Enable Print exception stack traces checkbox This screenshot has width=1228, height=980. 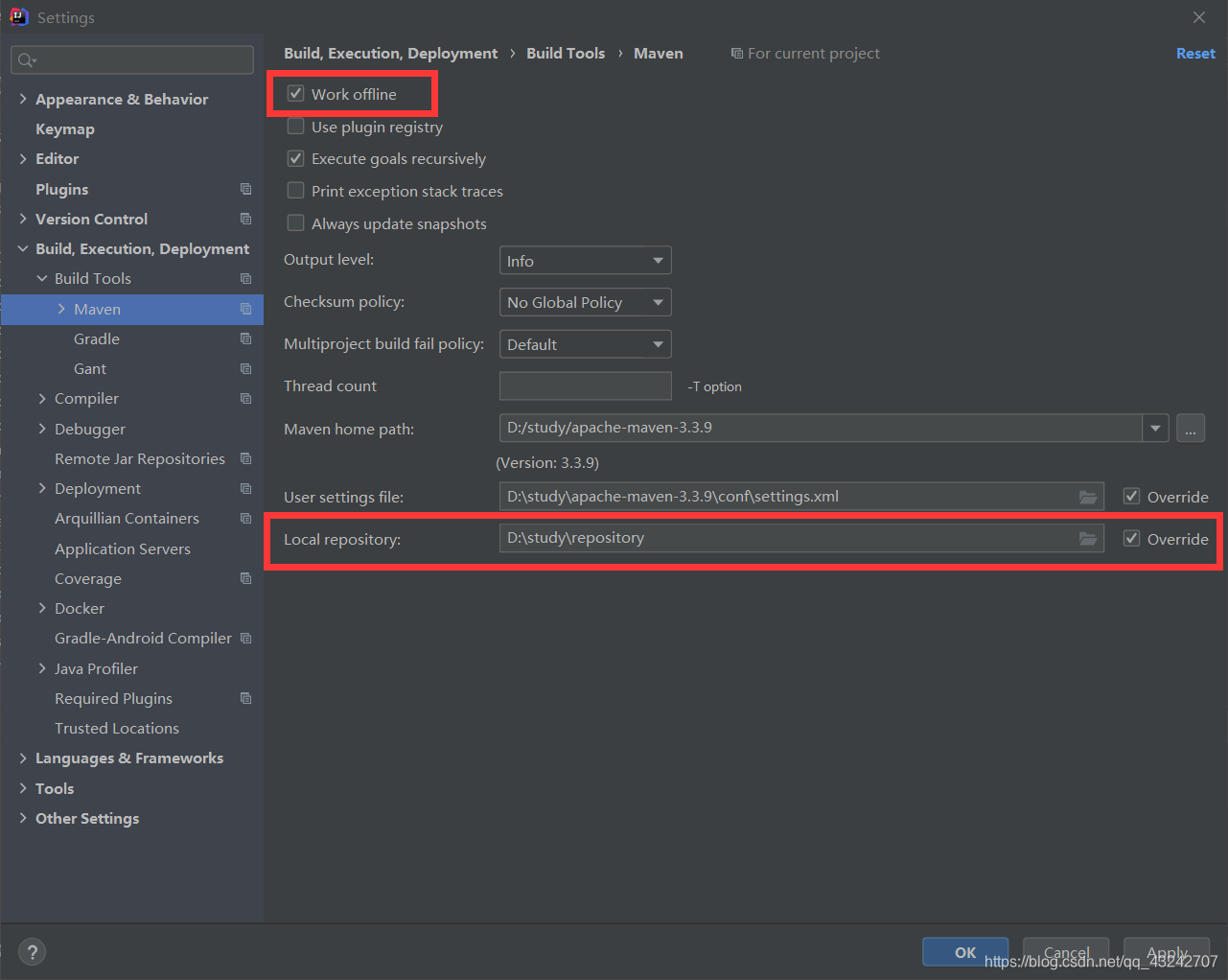click(295, 191)
